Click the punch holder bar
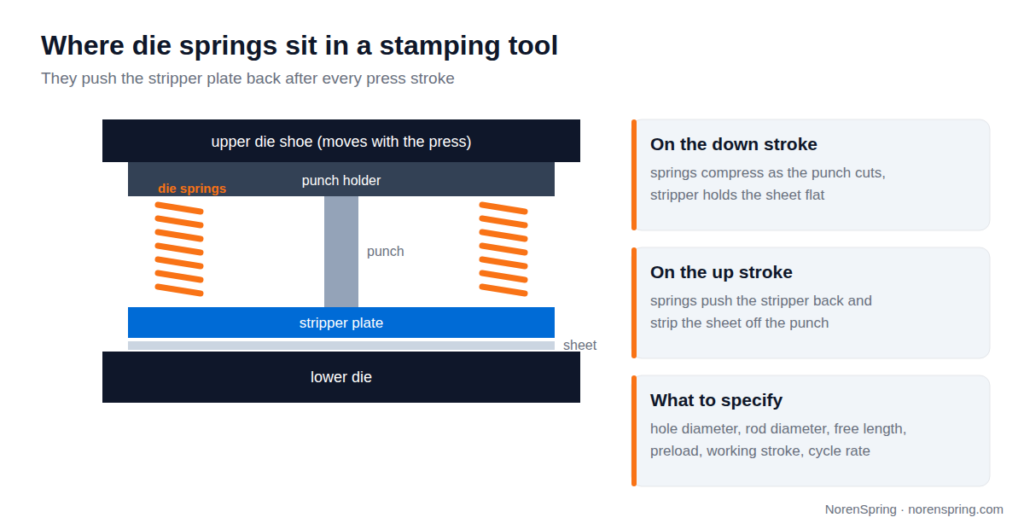Screen dimensions: 1024x529 tap(341, 180)
